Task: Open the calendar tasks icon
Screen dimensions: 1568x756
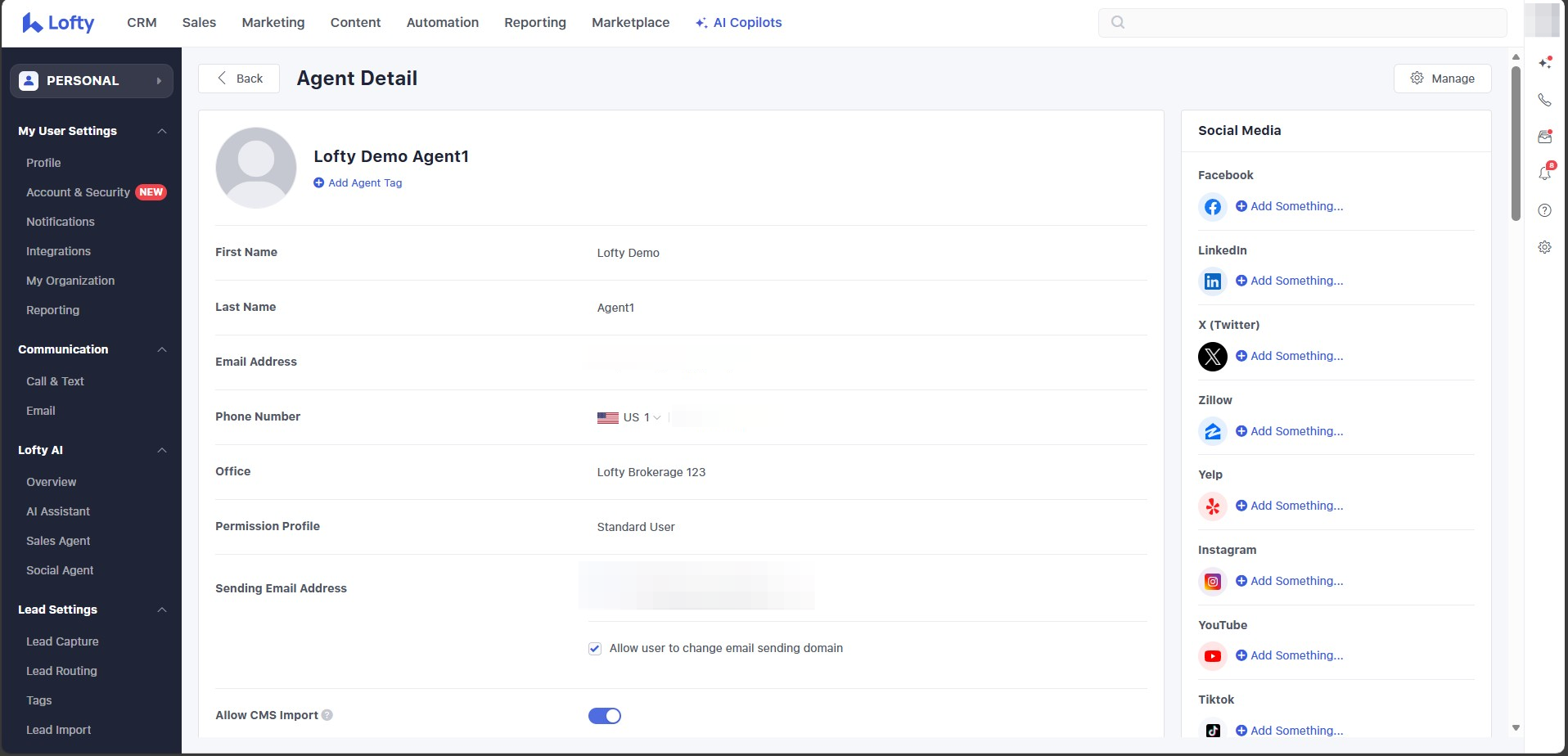Action: pos(1545,137)
